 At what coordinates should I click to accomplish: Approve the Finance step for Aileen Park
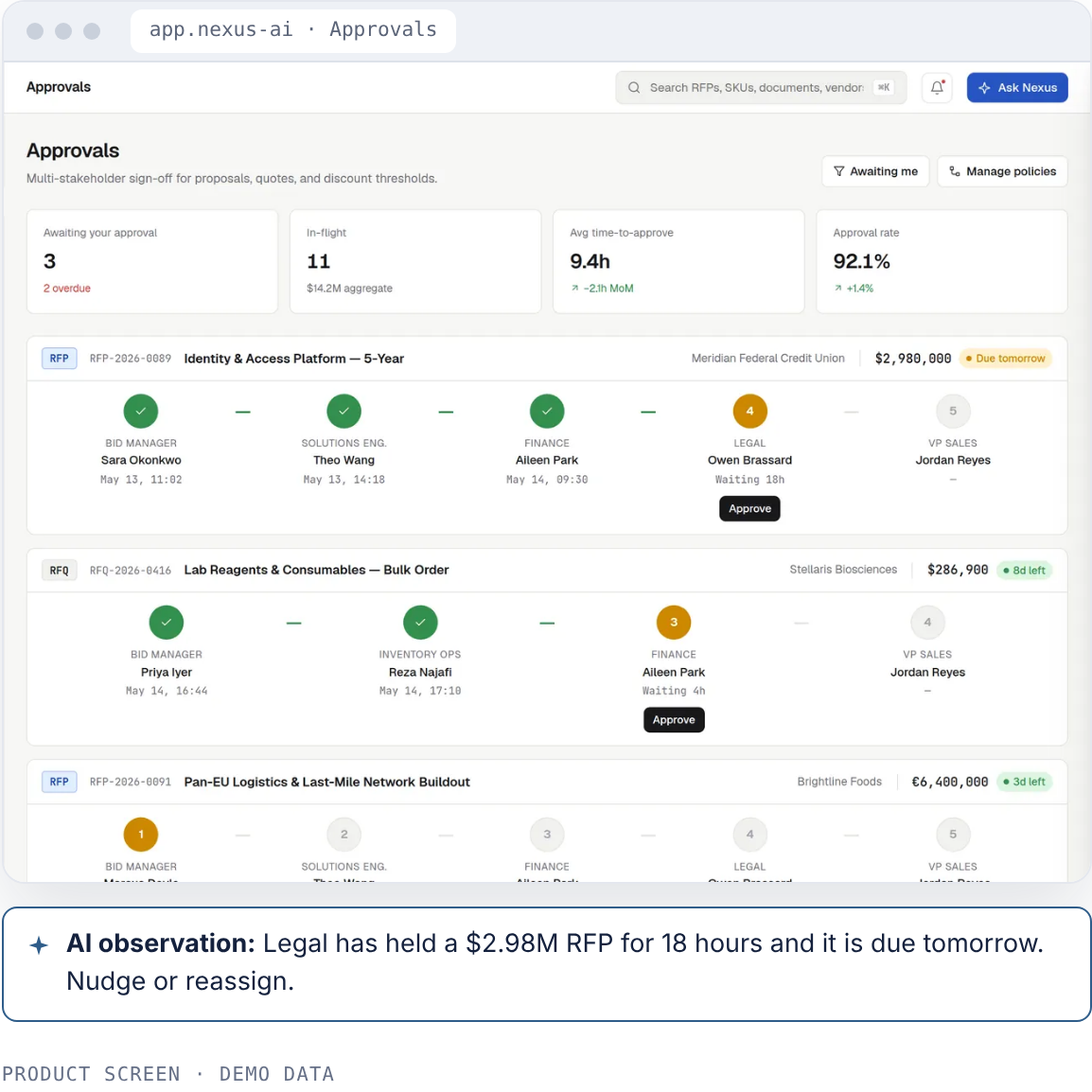point(674,719)
